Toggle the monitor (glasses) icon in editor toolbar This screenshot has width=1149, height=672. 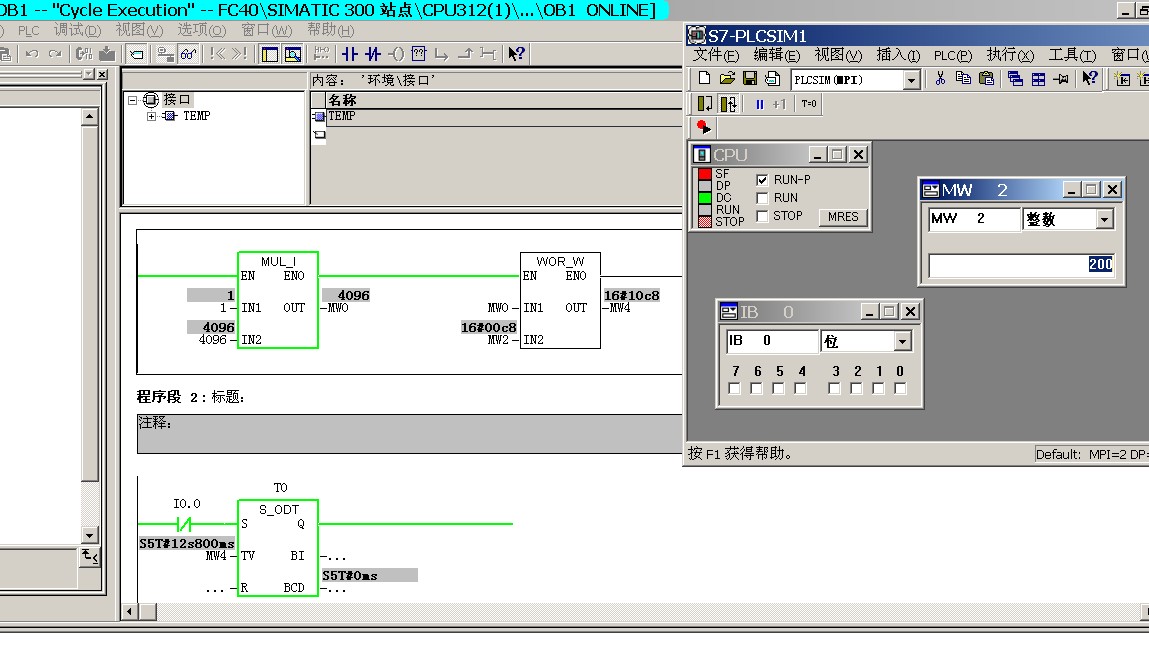(x=188, y=53)
